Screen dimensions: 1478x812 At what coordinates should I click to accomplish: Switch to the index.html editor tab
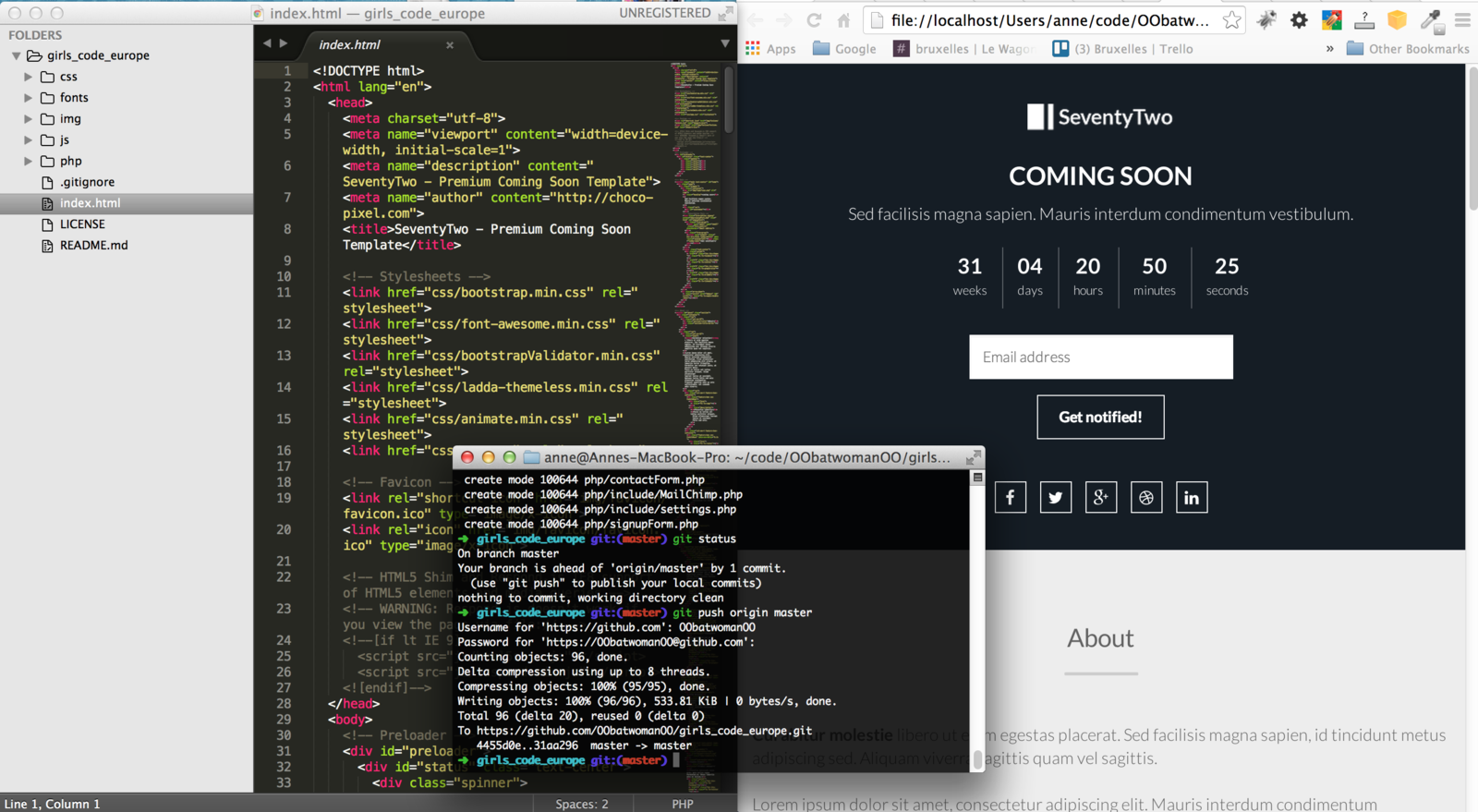349,44
